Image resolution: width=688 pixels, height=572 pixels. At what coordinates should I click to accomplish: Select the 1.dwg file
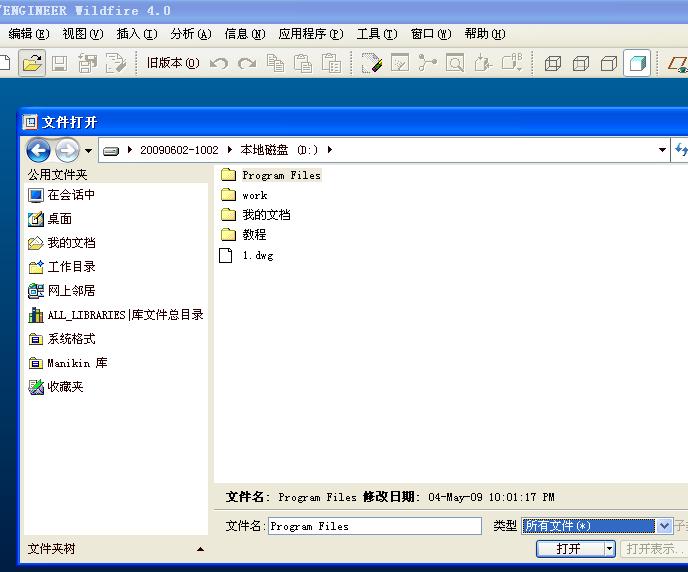coord(247,255)
